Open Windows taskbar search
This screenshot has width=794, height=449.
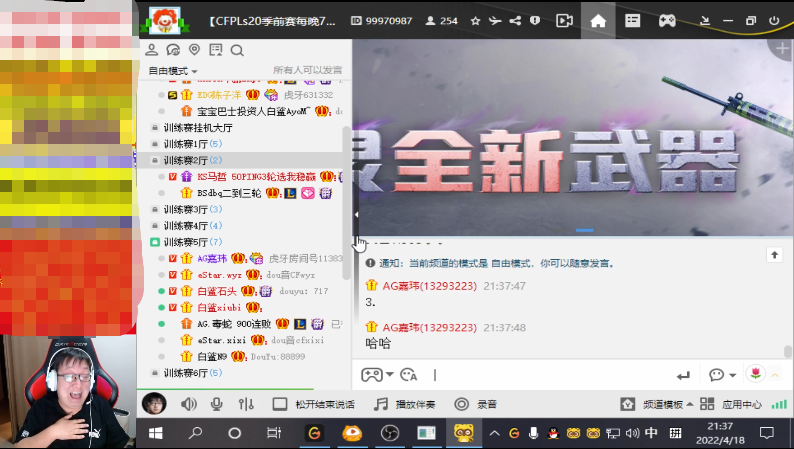(195, 433)
